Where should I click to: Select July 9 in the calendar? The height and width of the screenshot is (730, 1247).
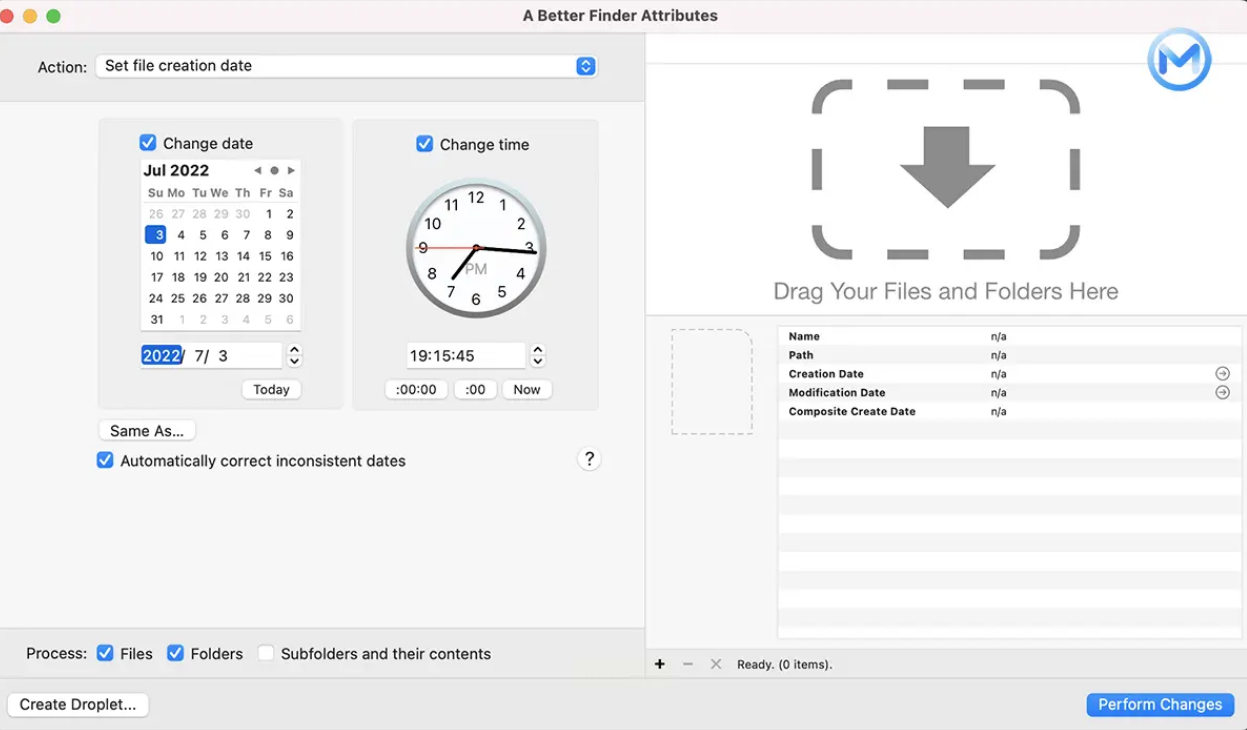[x=290, y=235]
